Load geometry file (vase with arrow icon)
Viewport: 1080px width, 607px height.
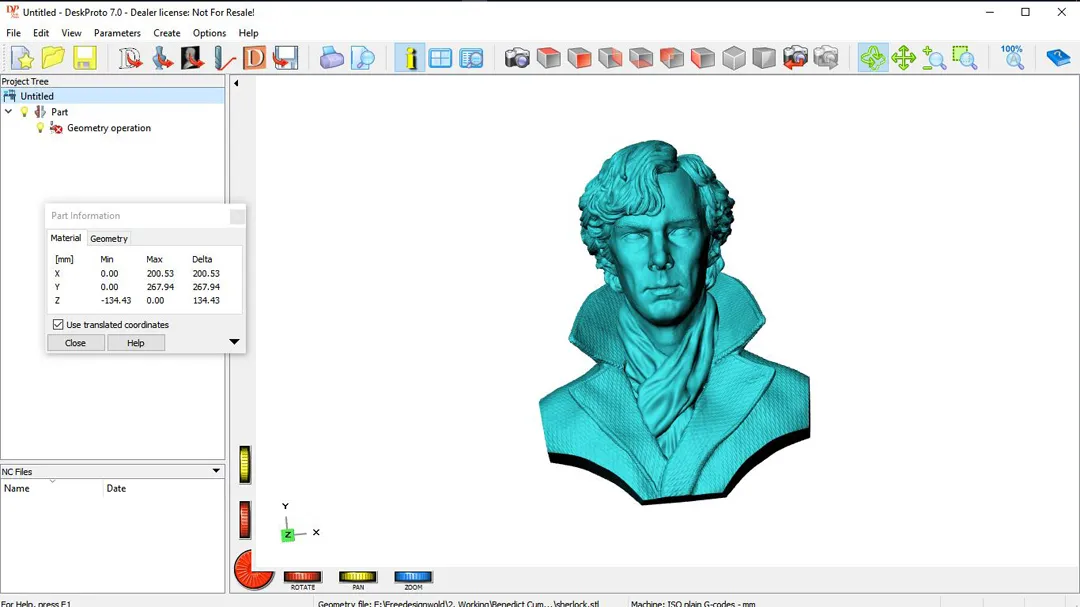161,58
